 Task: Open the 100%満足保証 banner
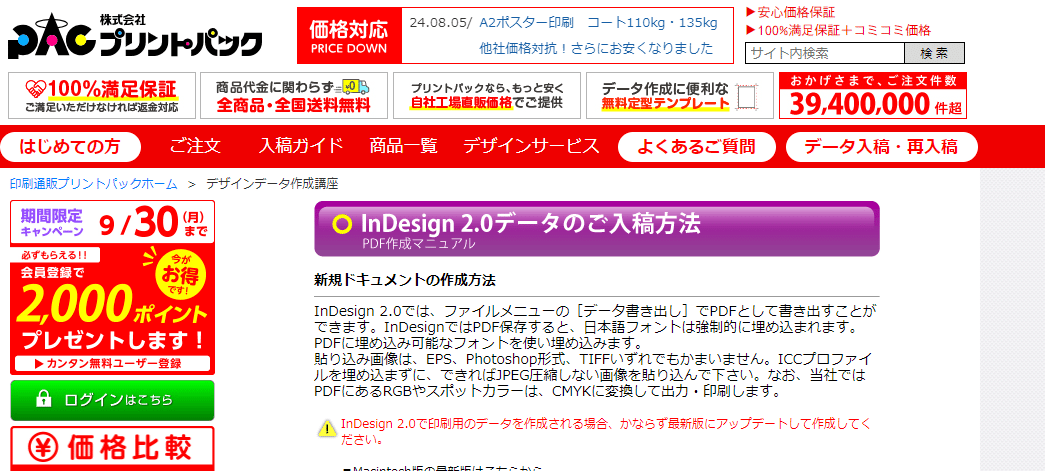(x=102, y=95)
